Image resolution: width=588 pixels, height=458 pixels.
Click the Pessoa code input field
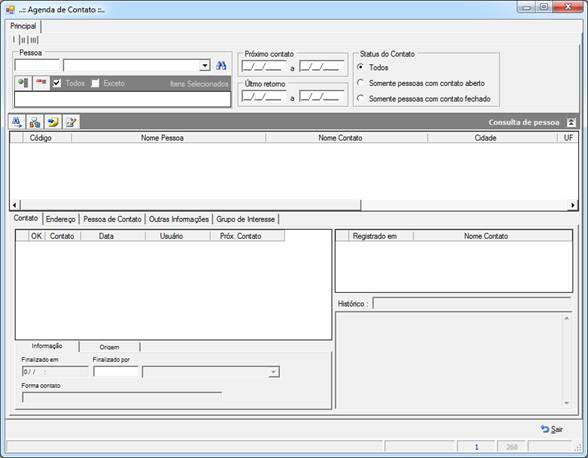coord(37,66)
